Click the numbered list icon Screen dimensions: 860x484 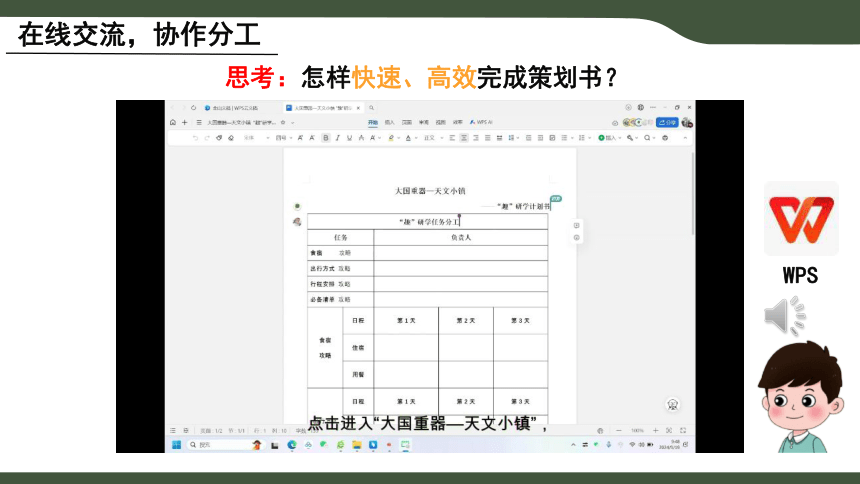584,138
